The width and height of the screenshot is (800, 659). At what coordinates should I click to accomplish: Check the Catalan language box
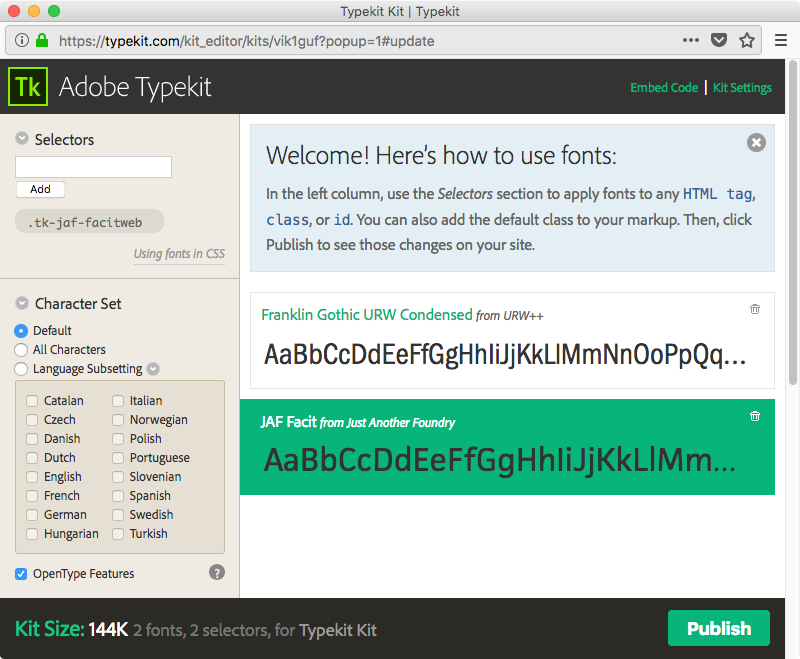(32, 401)
